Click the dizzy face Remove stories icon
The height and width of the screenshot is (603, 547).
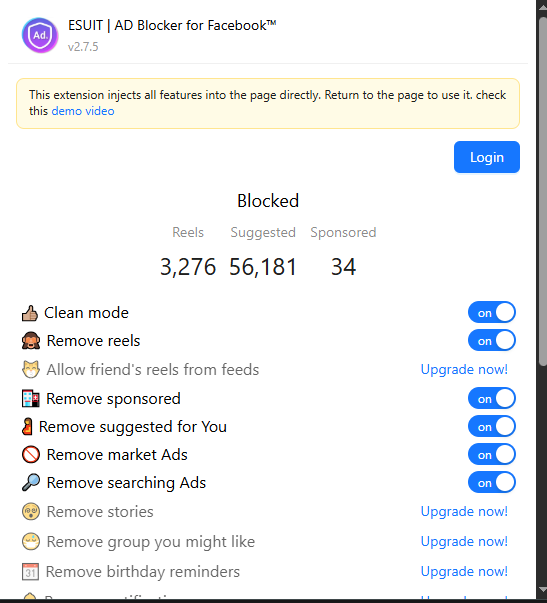click(31, 512)
